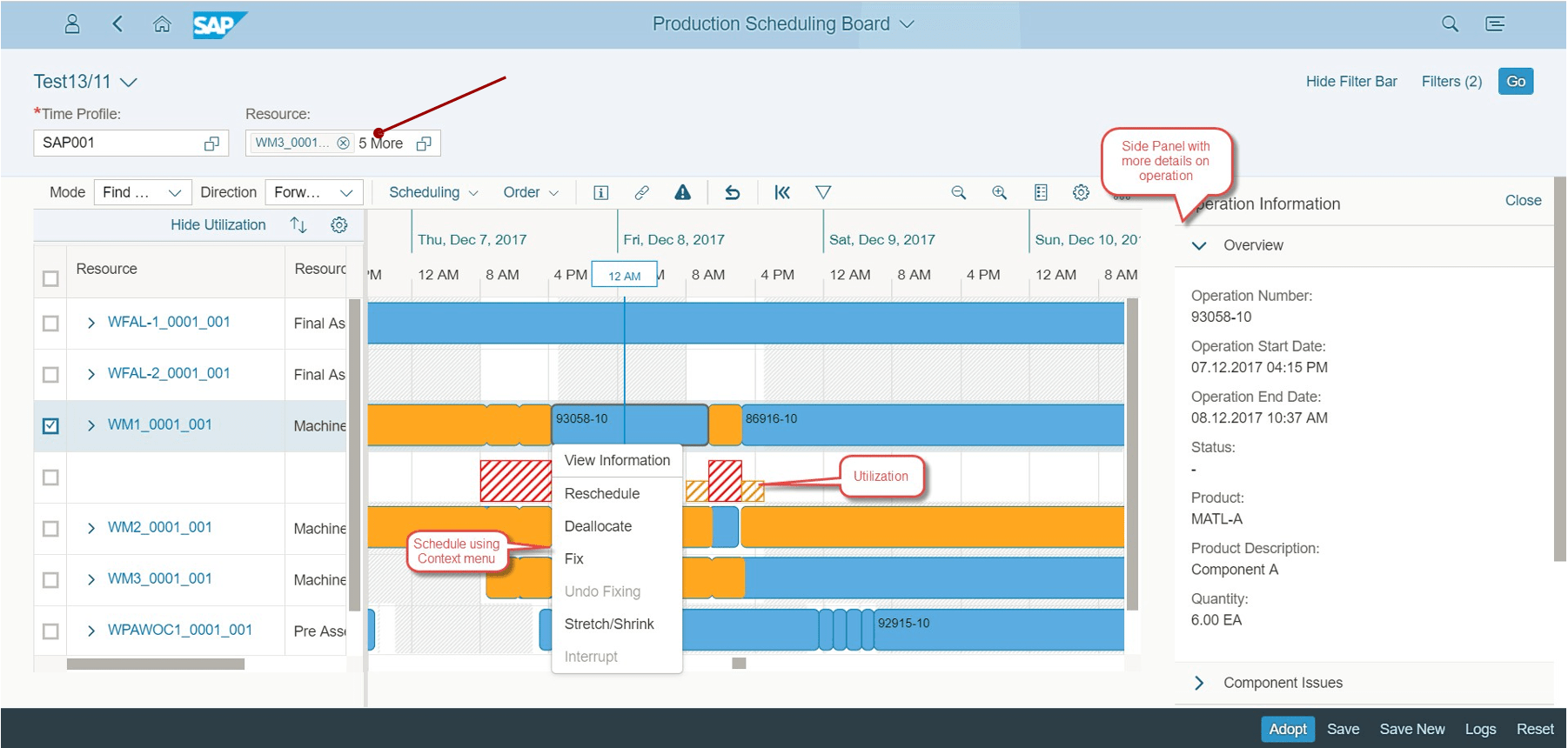Open the user profile icon
This screenshot has width=1568, height=748.
click(x=72, y=23)
